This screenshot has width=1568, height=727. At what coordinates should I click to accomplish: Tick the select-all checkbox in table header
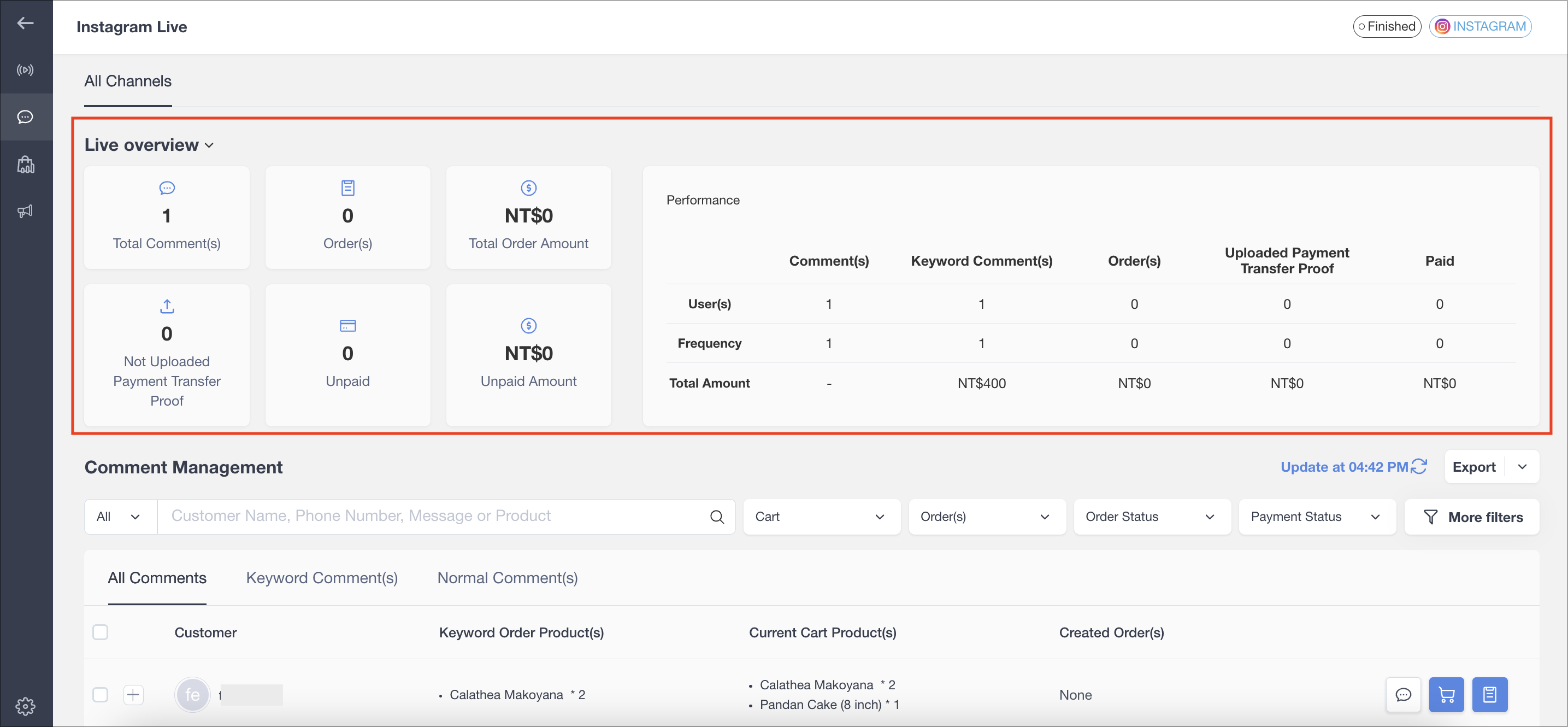point(101,632)
